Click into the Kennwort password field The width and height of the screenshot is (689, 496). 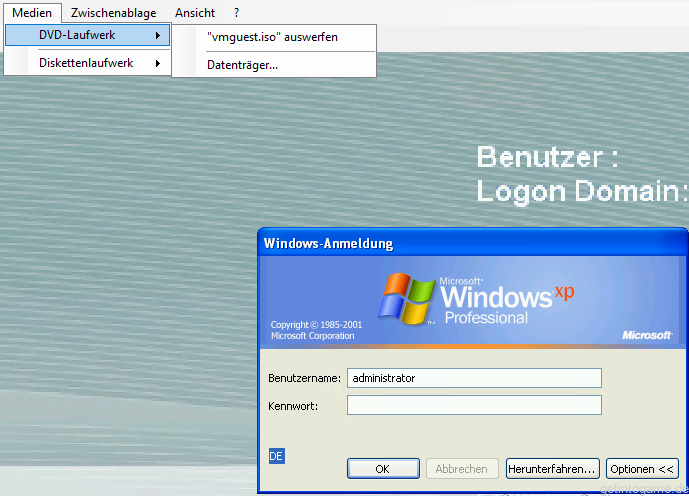coord(473,405)
